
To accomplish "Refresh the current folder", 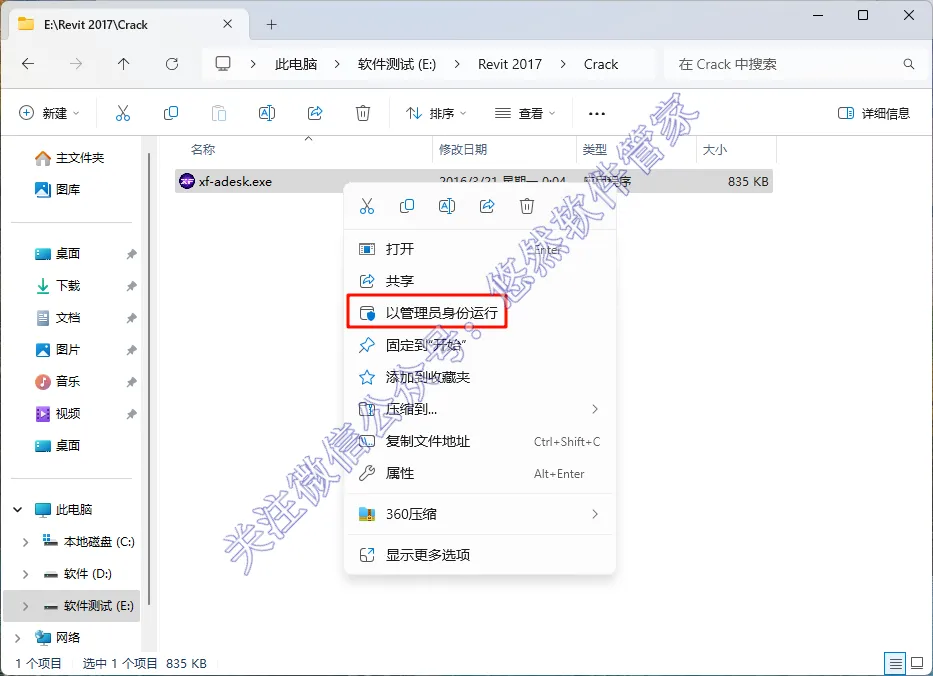I will click(172, 64).
